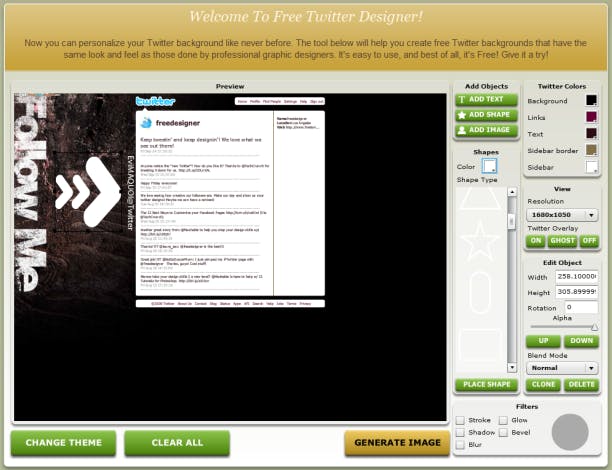The width and height of the screenshot is (612, 470).
Task: Open the Text color swatch
Action: (591, 134)
